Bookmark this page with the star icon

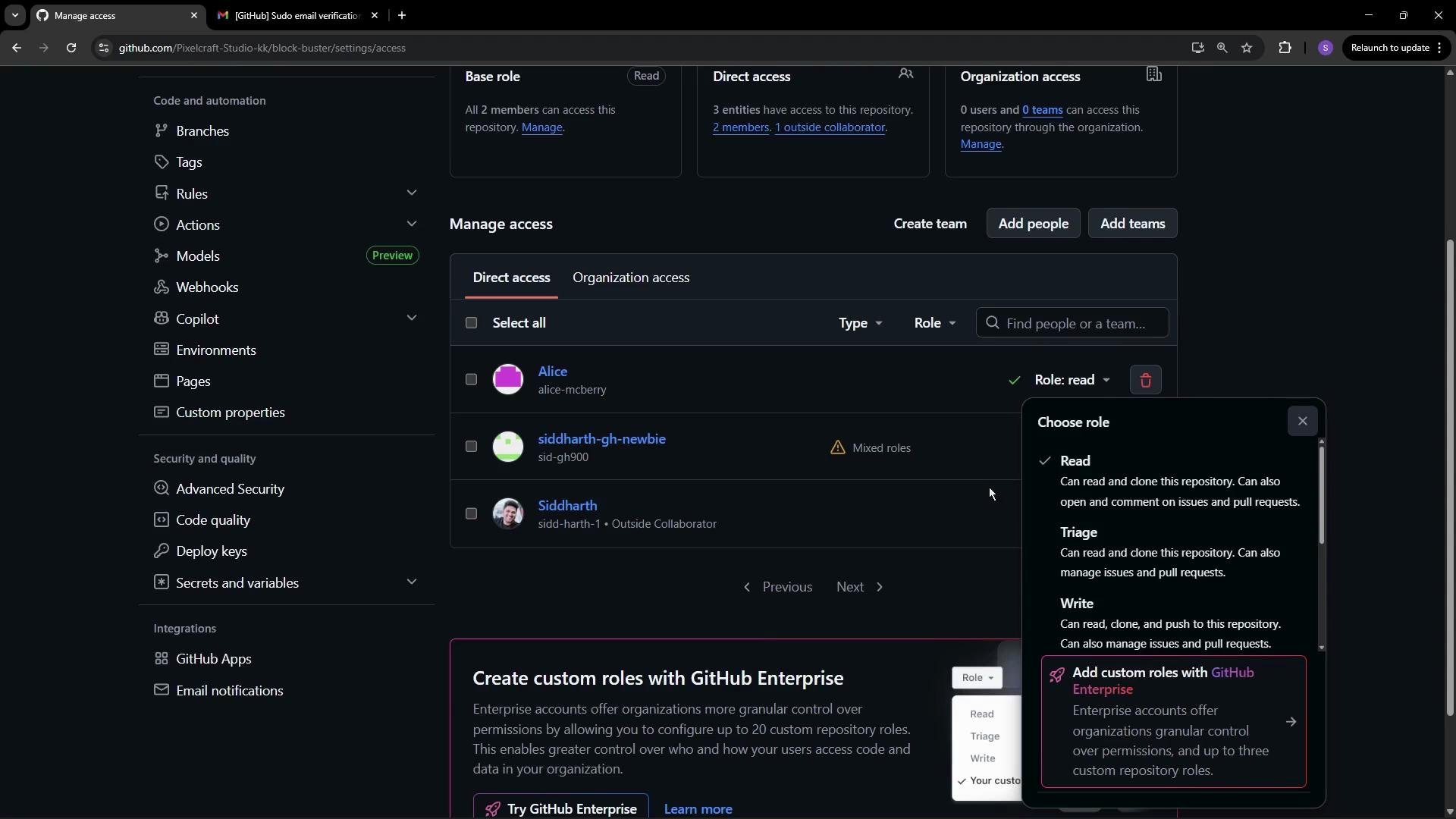coord(1247,48)
